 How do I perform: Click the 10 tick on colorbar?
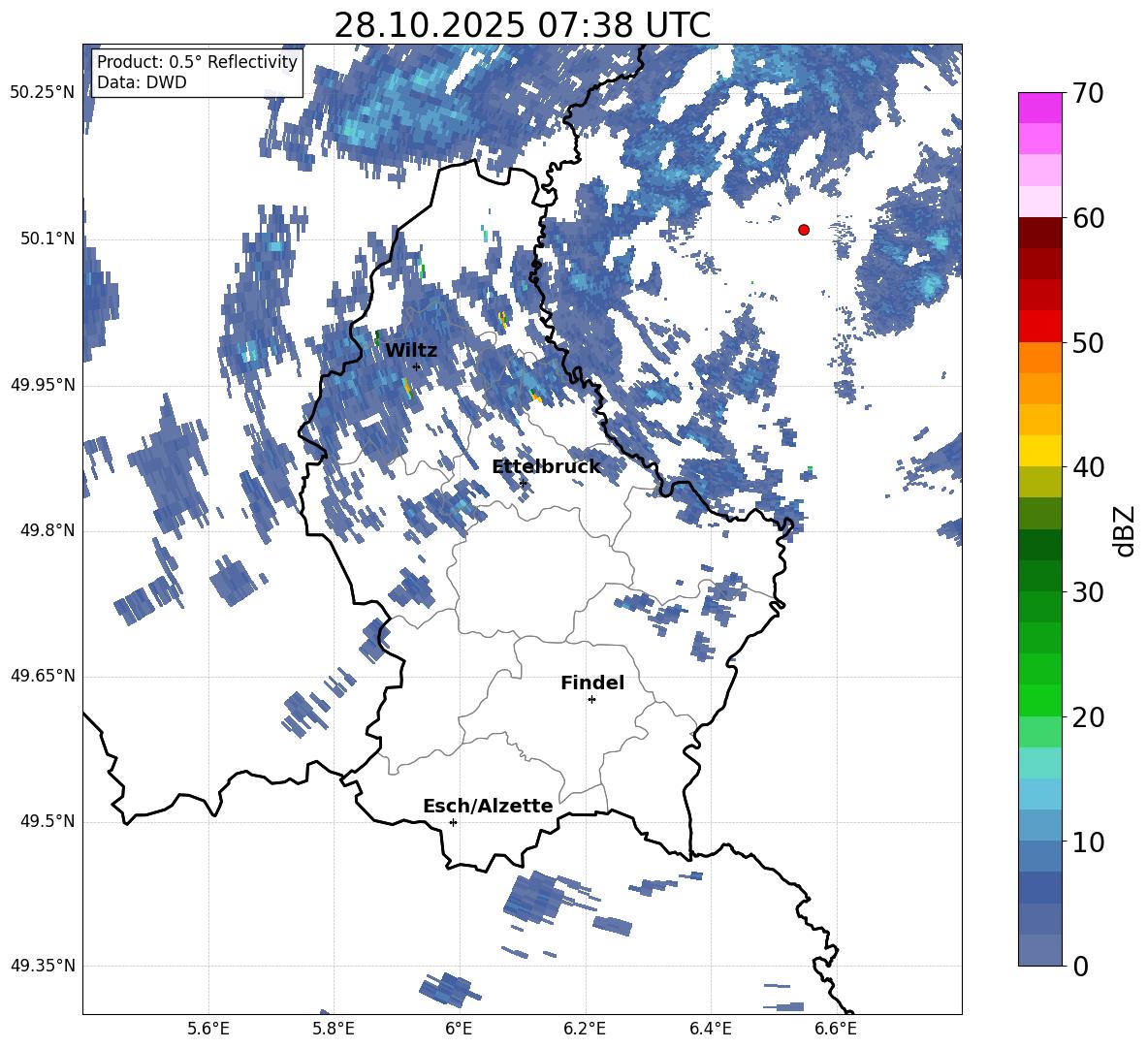click(x=1088, y=842)
